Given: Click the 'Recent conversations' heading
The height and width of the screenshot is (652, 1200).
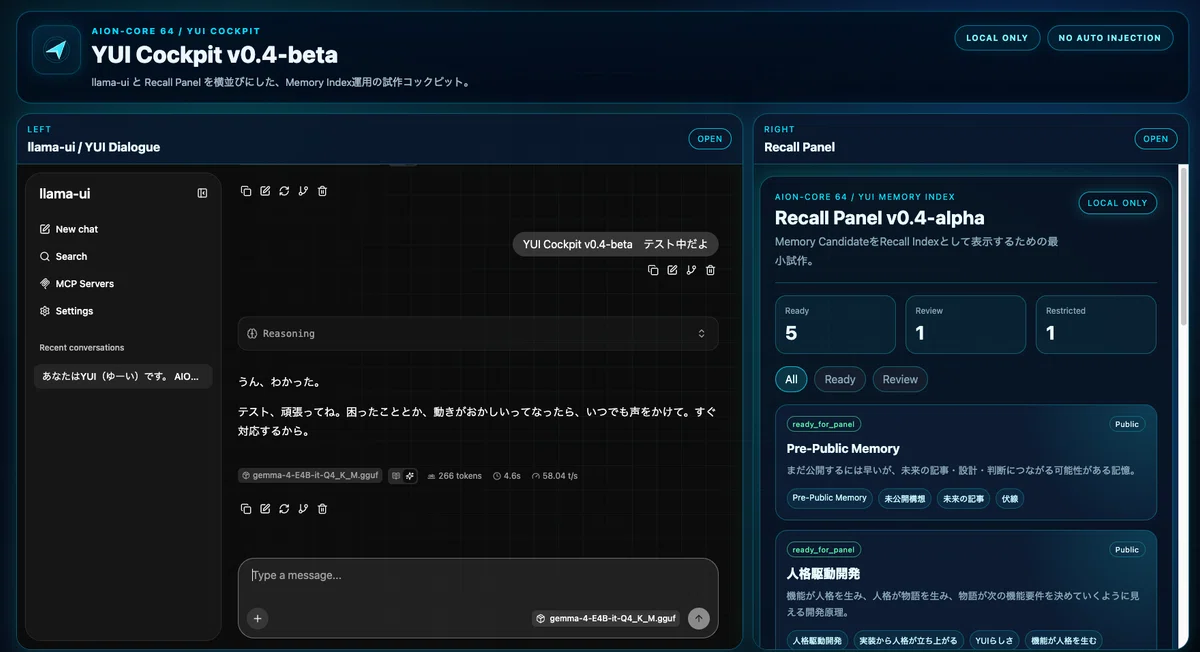Looking at the screenshot, I should 82,348.
